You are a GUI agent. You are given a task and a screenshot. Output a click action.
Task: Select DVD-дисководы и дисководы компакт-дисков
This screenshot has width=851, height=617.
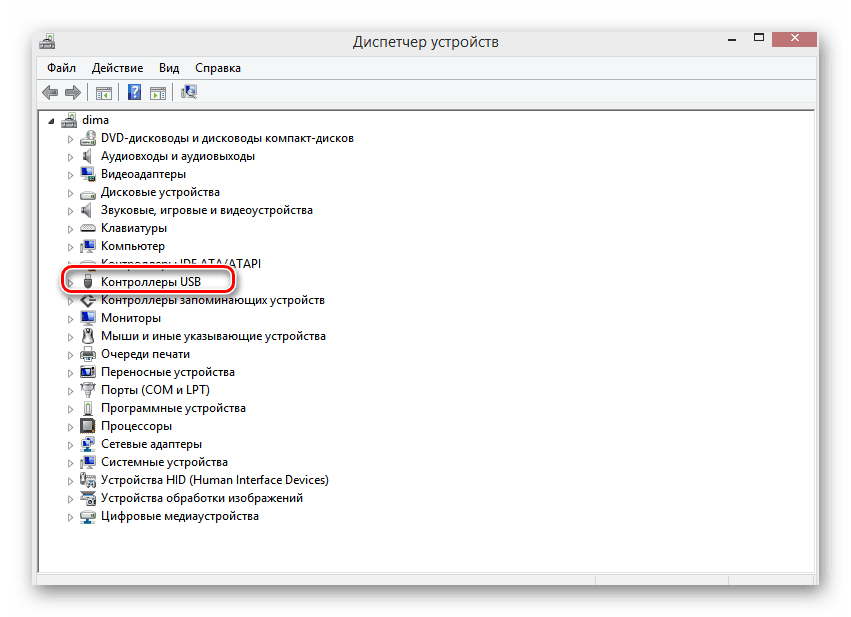coord(227,138)
